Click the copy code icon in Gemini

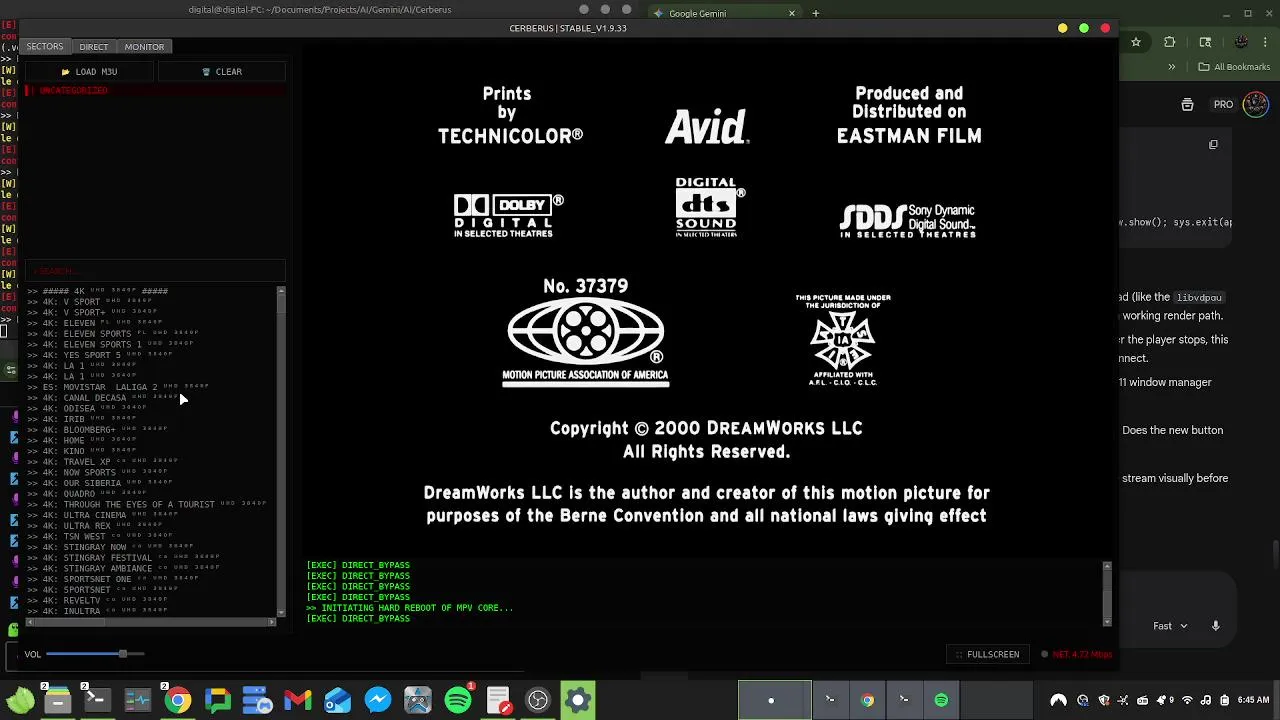click(1213, 144)
